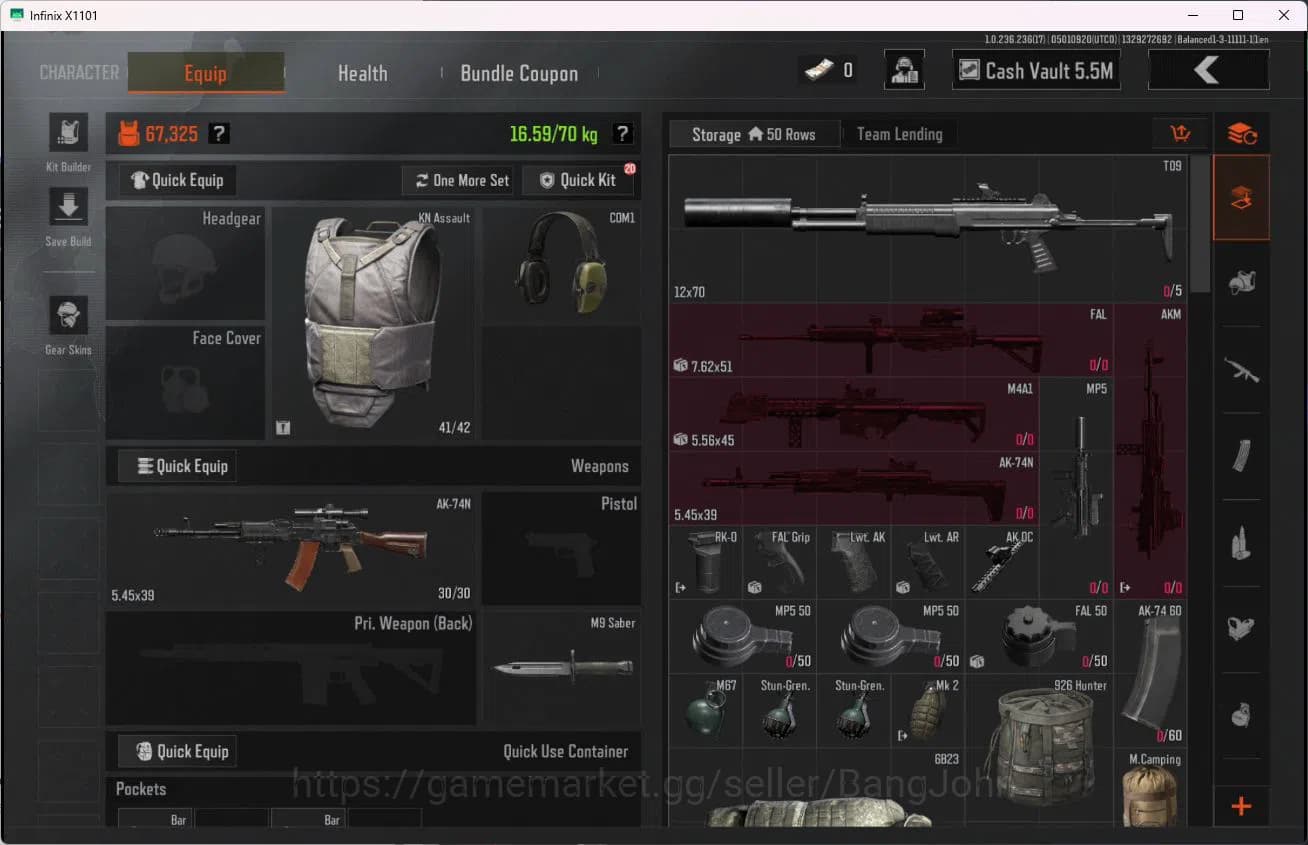Viewport: 1308px width, 845px height.
Task: Select the KN Assault armor vest slot
Action: coord(374,324)
